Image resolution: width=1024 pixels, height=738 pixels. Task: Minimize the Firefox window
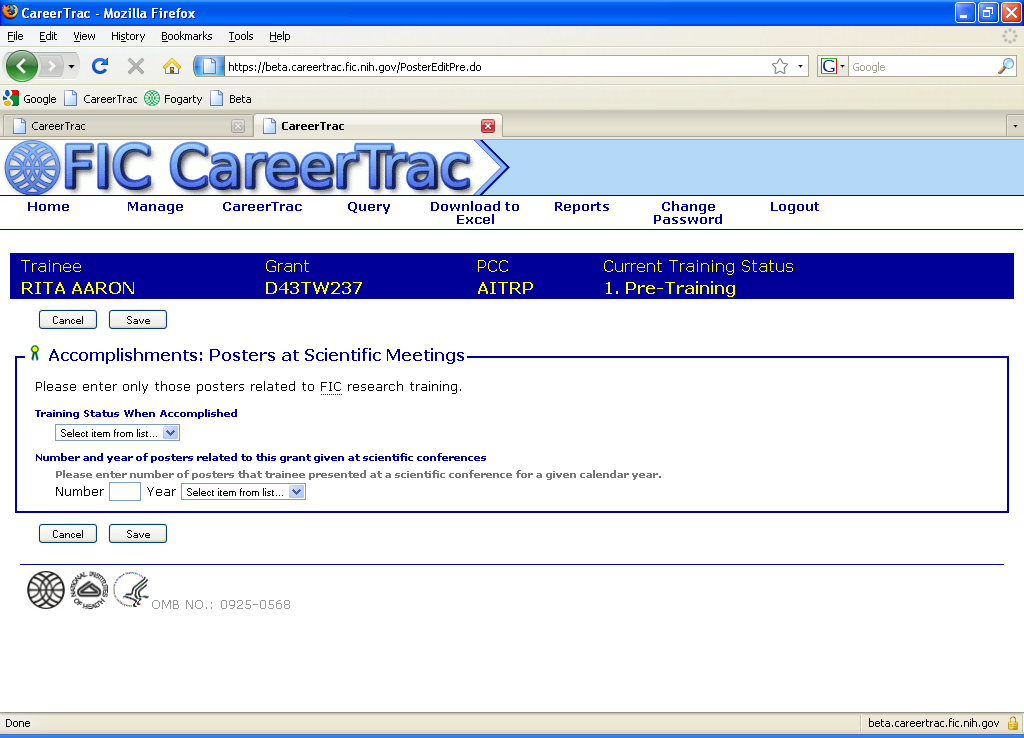click(965, 12)
